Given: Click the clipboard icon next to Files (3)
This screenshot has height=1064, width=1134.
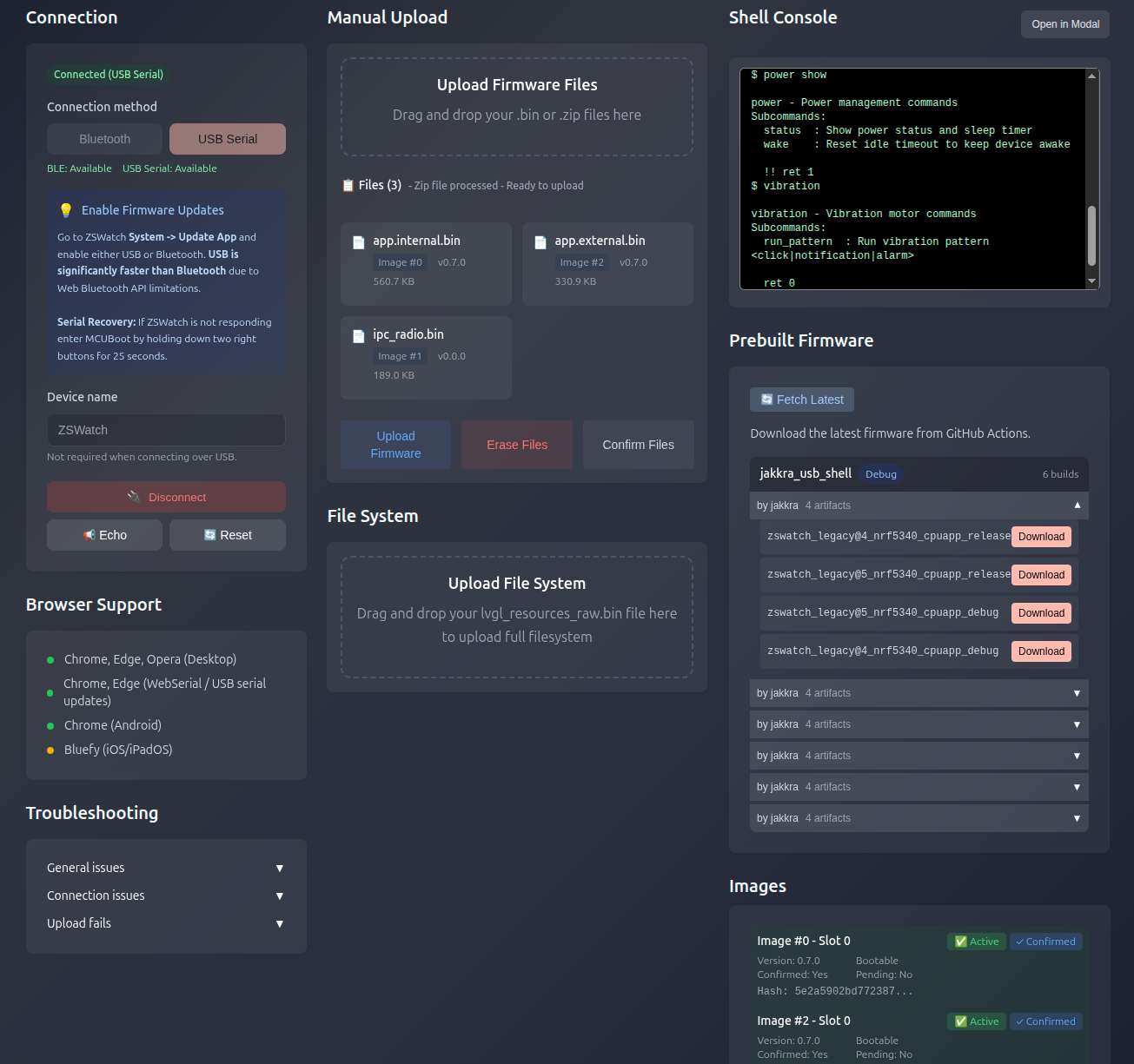Looking at the screenshot, I should (x=348, y=185).
